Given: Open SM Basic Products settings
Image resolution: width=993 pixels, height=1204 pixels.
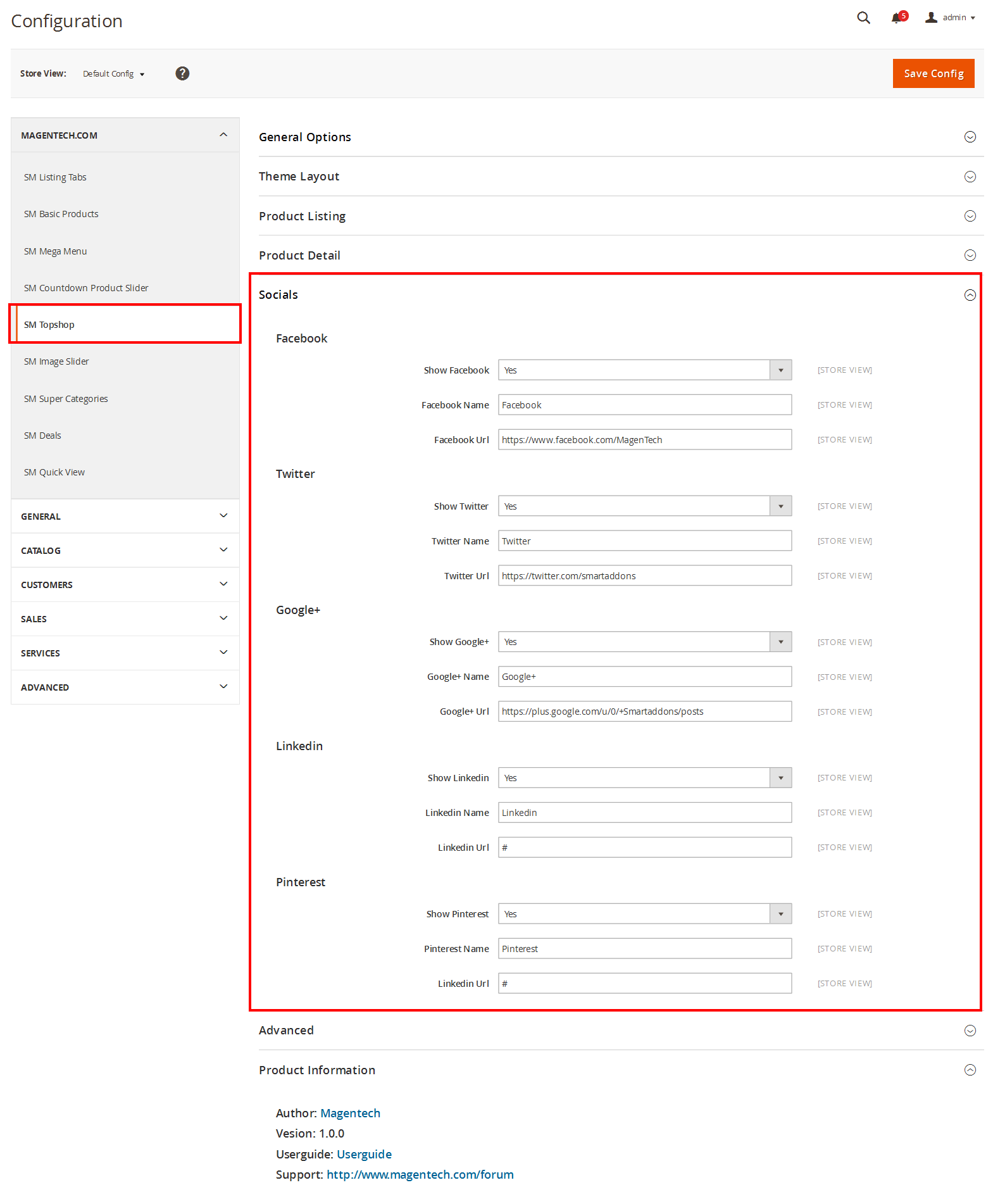Looking at the screenshot, I should [61, 214].
